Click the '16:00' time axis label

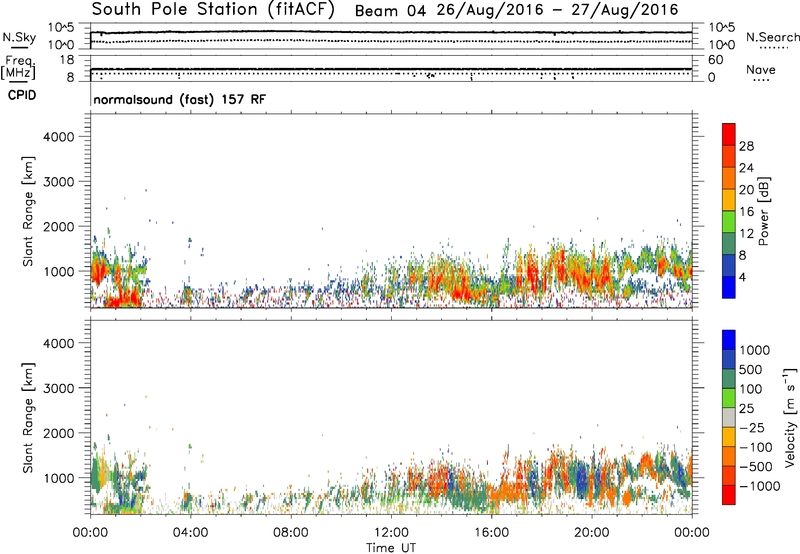click(x=491, y=533)
